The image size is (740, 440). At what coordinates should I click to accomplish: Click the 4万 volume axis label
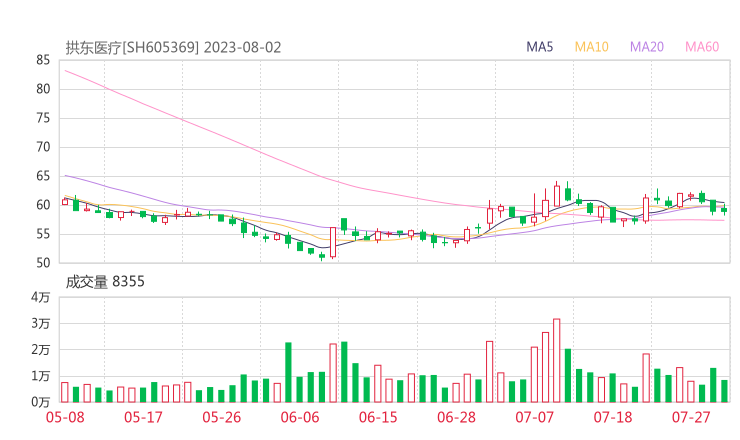(41, 297)
